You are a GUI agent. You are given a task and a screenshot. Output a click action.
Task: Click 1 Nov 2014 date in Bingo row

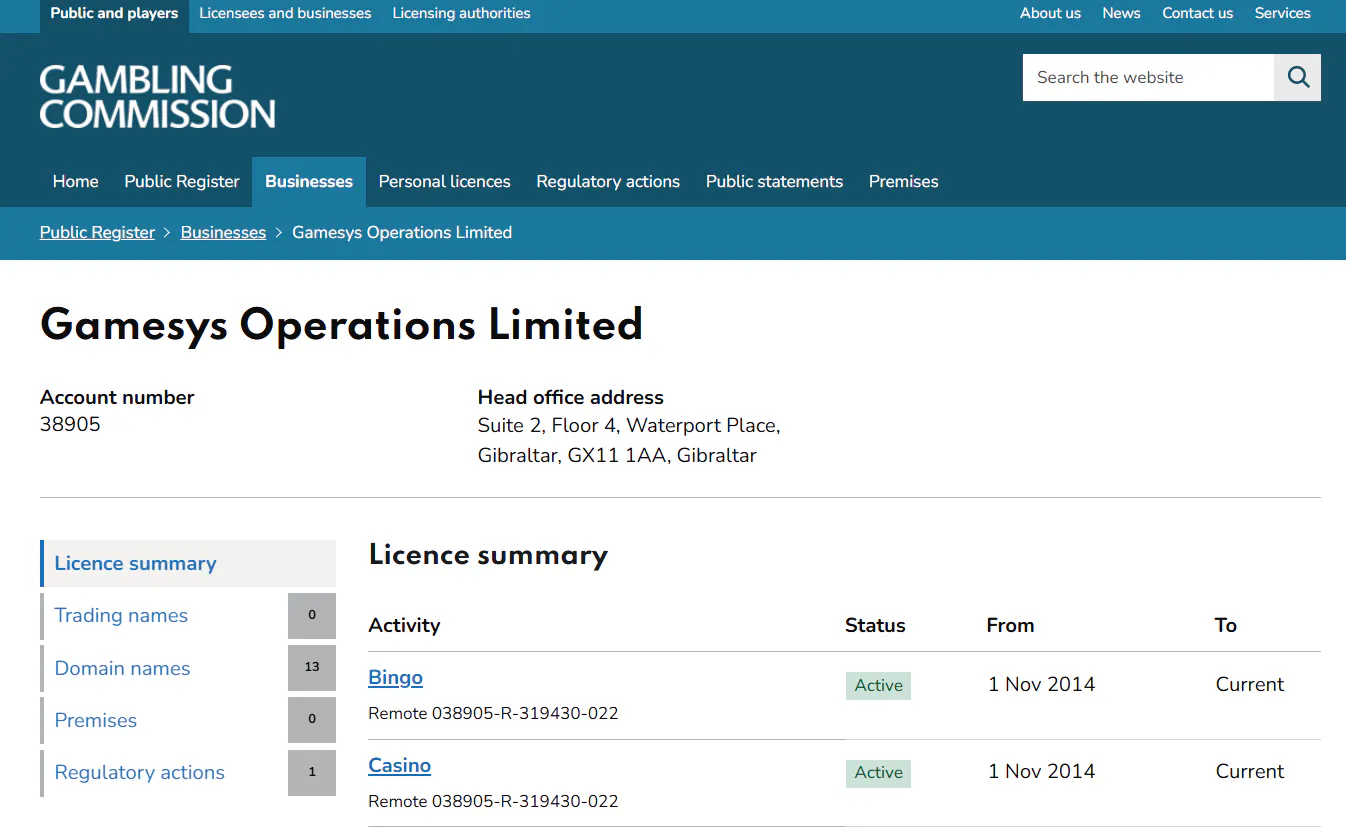(x=1041, y=684)
